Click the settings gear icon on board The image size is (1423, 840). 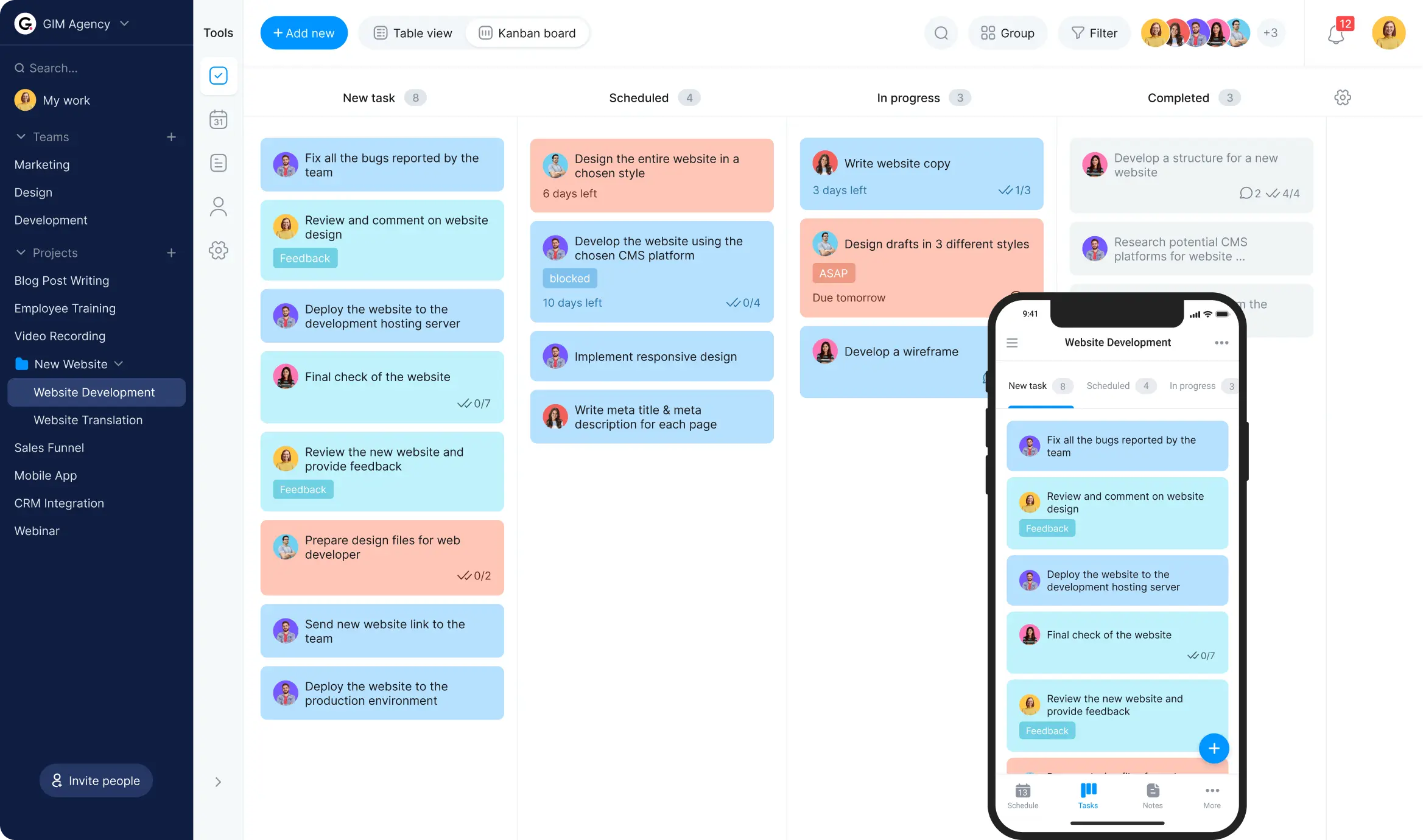(1343, 98)
